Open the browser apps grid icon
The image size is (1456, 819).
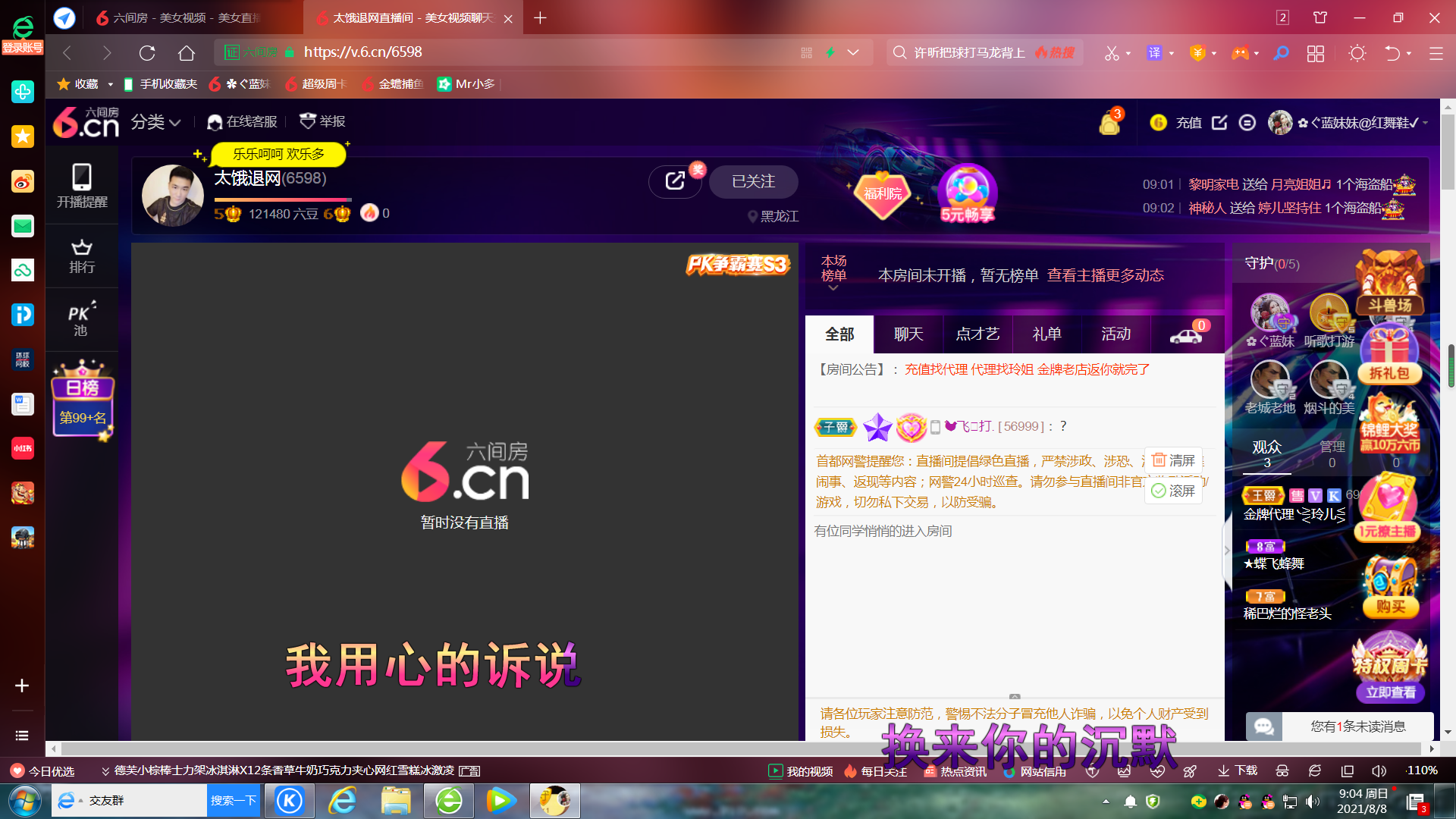pyautogui.click(x=1316, y=53)
